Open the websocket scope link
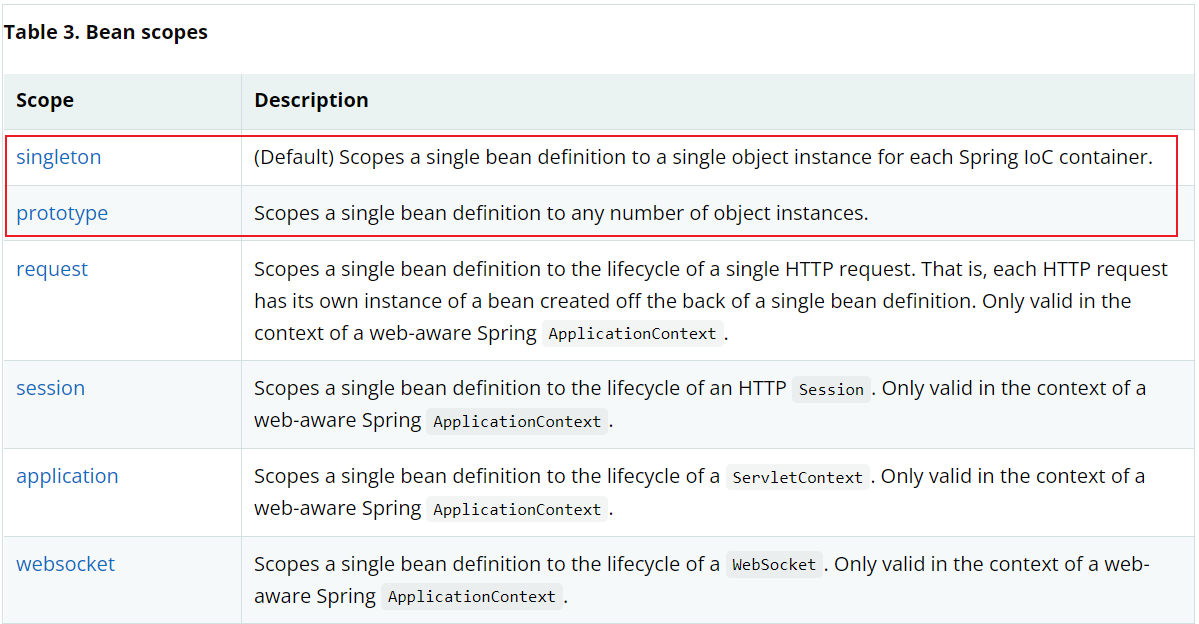This screenshot has height=624, width=1199. [66, 564]
